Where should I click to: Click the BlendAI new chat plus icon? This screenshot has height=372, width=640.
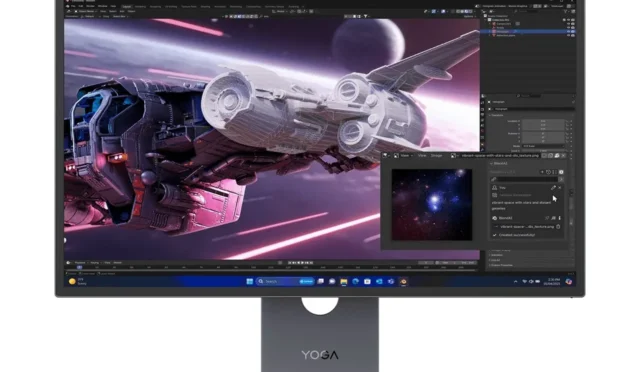tap(542, 172)
